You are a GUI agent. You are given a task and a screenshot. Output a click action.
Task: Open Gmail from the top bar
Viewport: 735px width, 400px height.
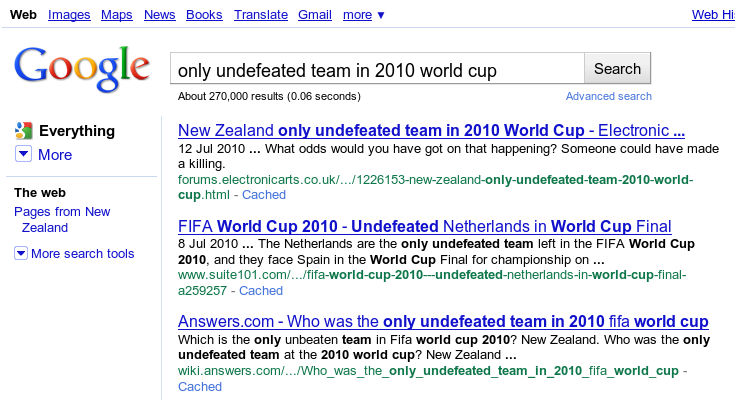[x=315, y=15]
